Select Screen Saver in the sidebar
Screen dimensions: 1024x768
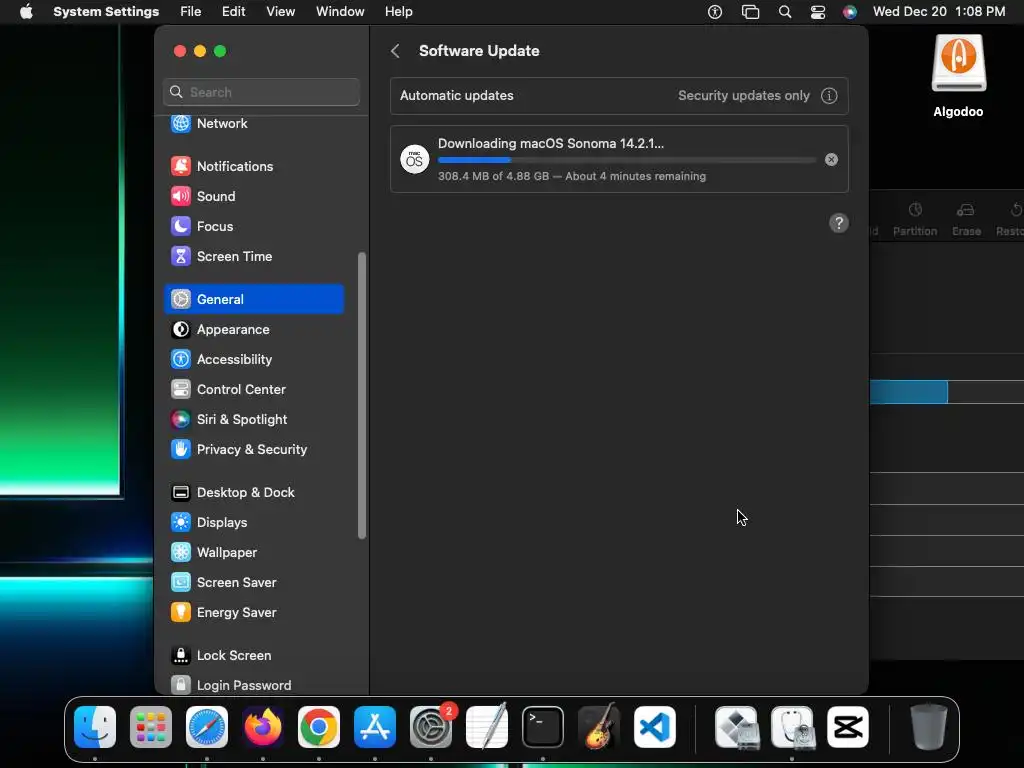click(254, 583)
